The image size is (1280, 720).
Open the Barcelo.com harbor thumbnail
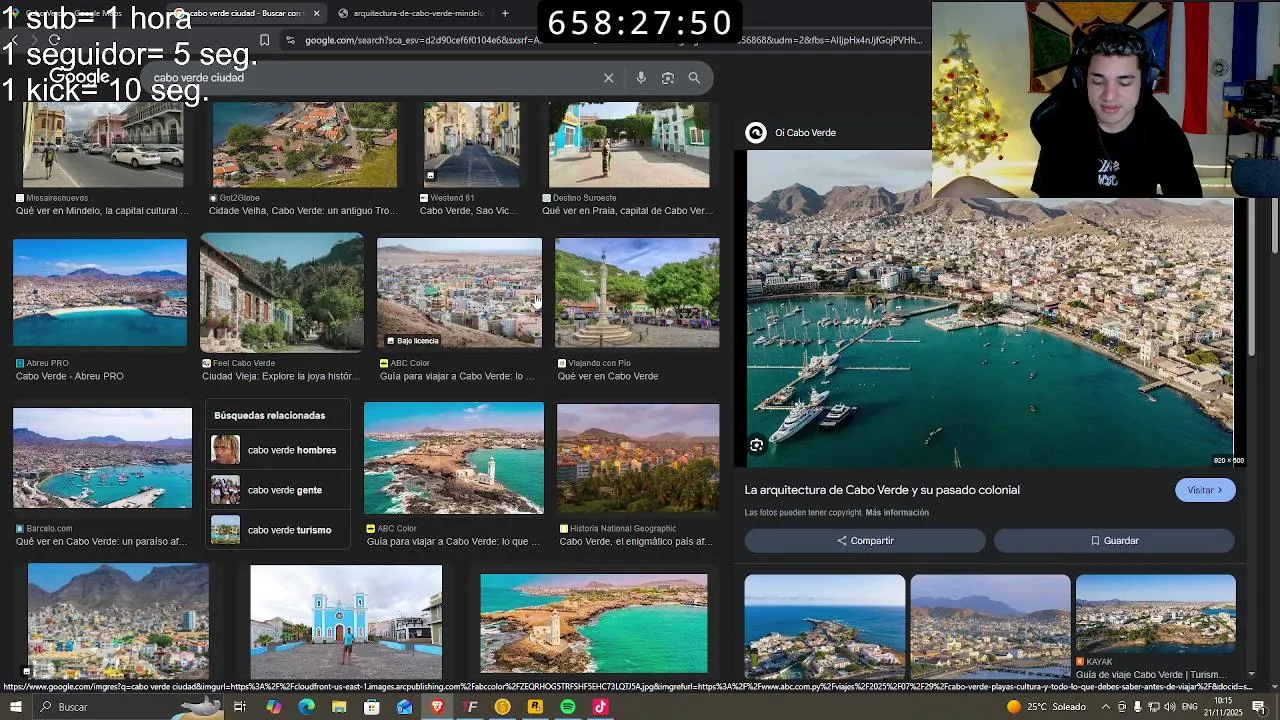point(102,458)
